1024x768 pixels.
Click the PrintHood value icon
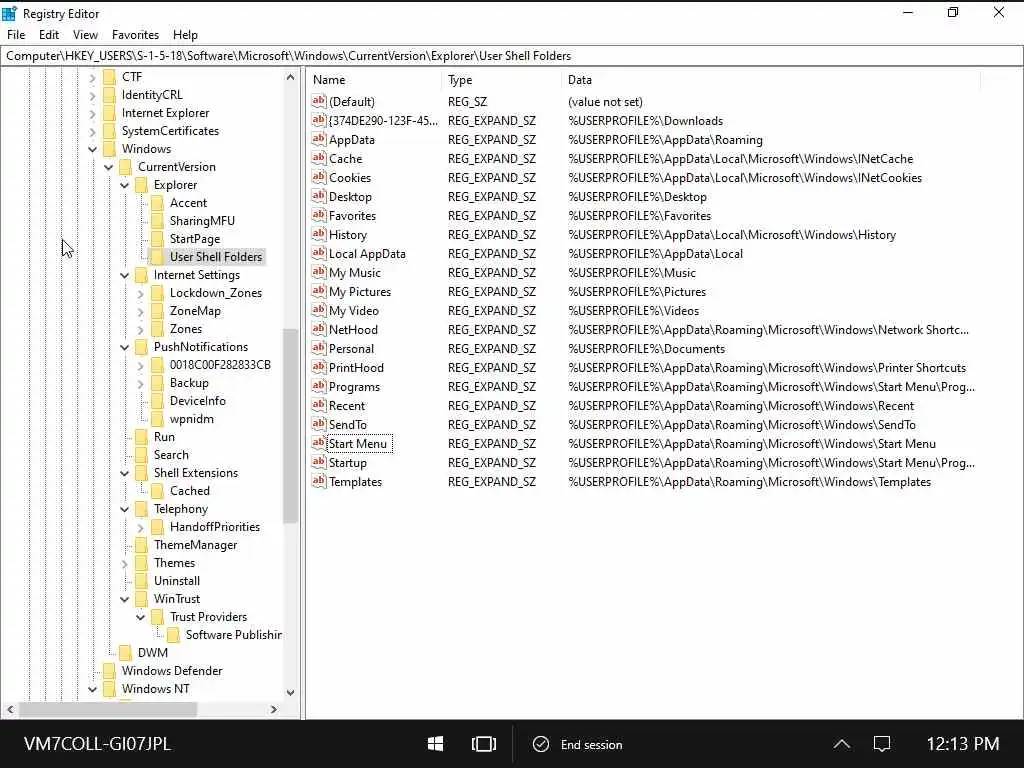319,367
